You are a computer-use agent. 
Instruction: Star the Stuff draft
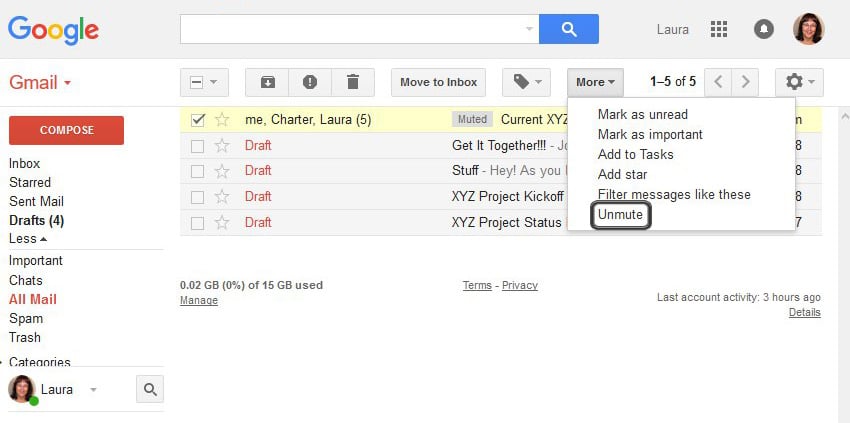click(222, 171)
